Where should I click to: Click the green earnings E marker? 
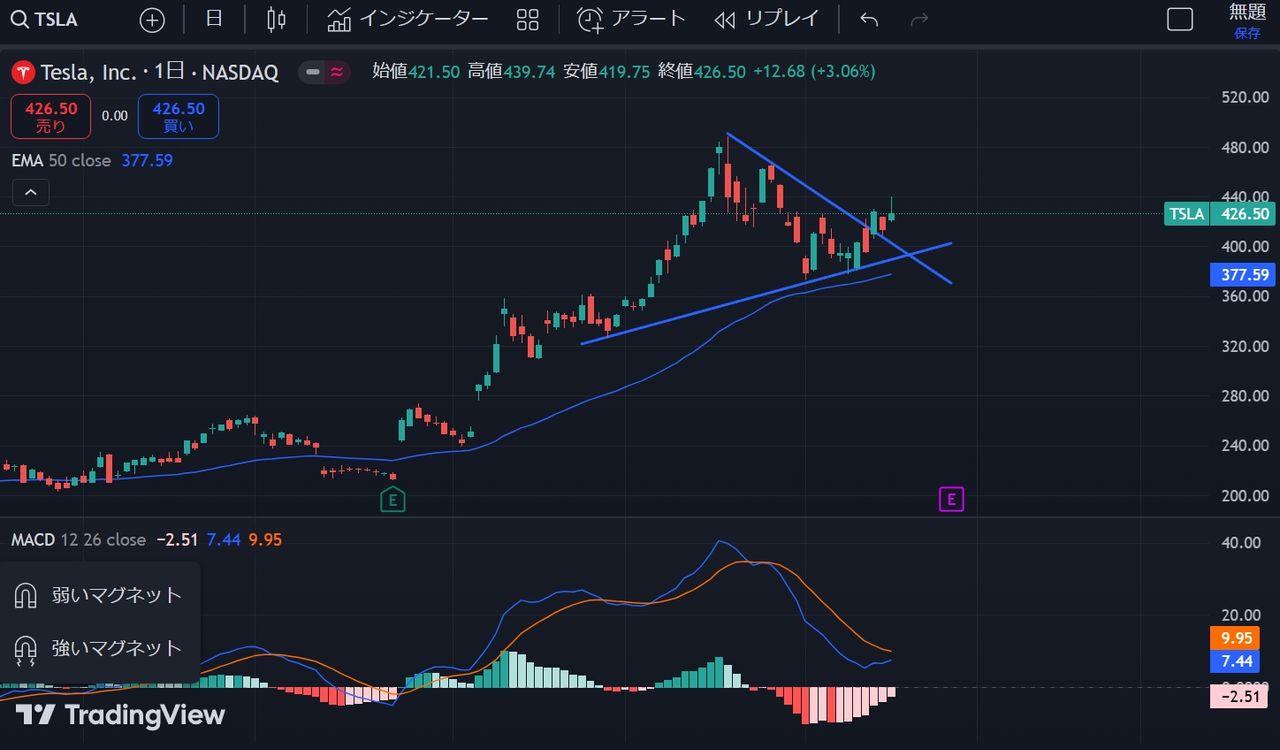(393, 499)
